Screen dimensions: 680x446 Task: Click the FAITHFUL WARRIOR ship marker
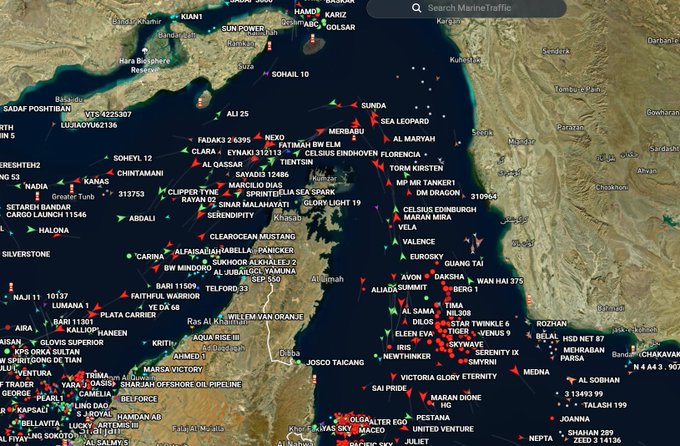click(123, 296)
